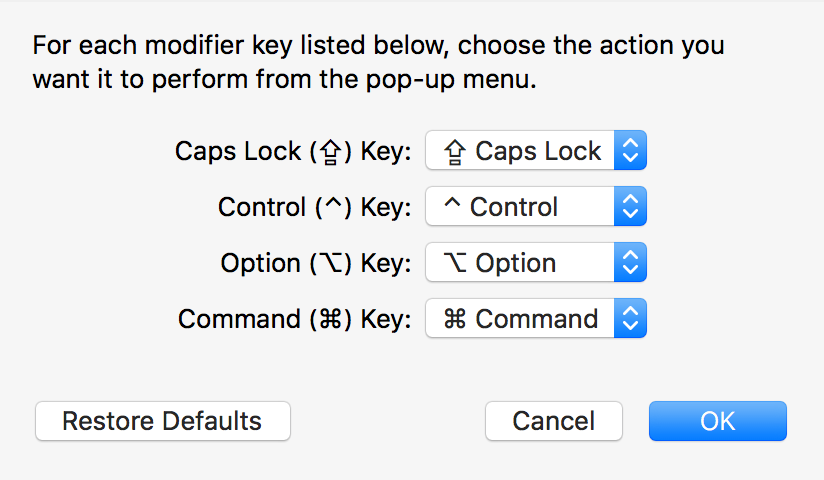Image resolution: width=824 pixels, height=480 pixels.
Task: Click the cloverleaf symbol inside the Command pop-up
Action: (x=455, y=319)
